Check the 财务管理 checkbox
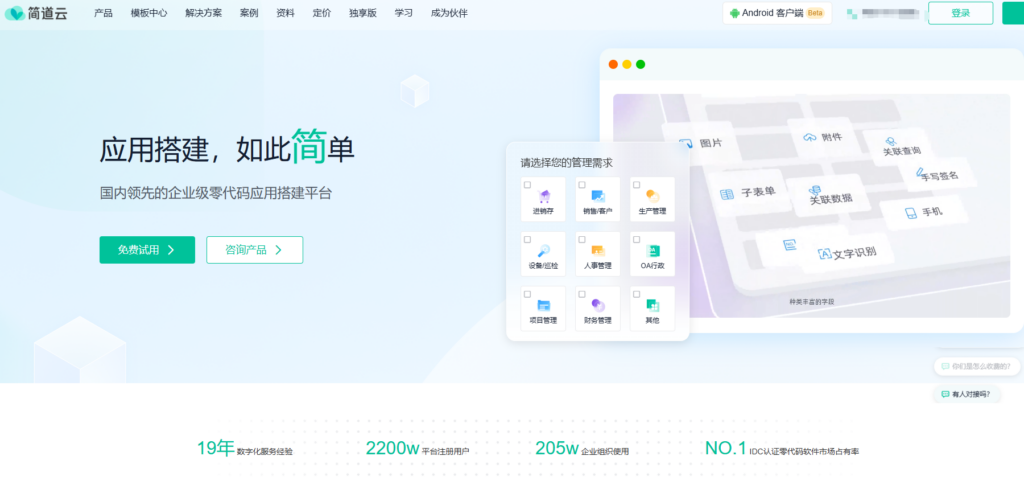 [582, 295]
